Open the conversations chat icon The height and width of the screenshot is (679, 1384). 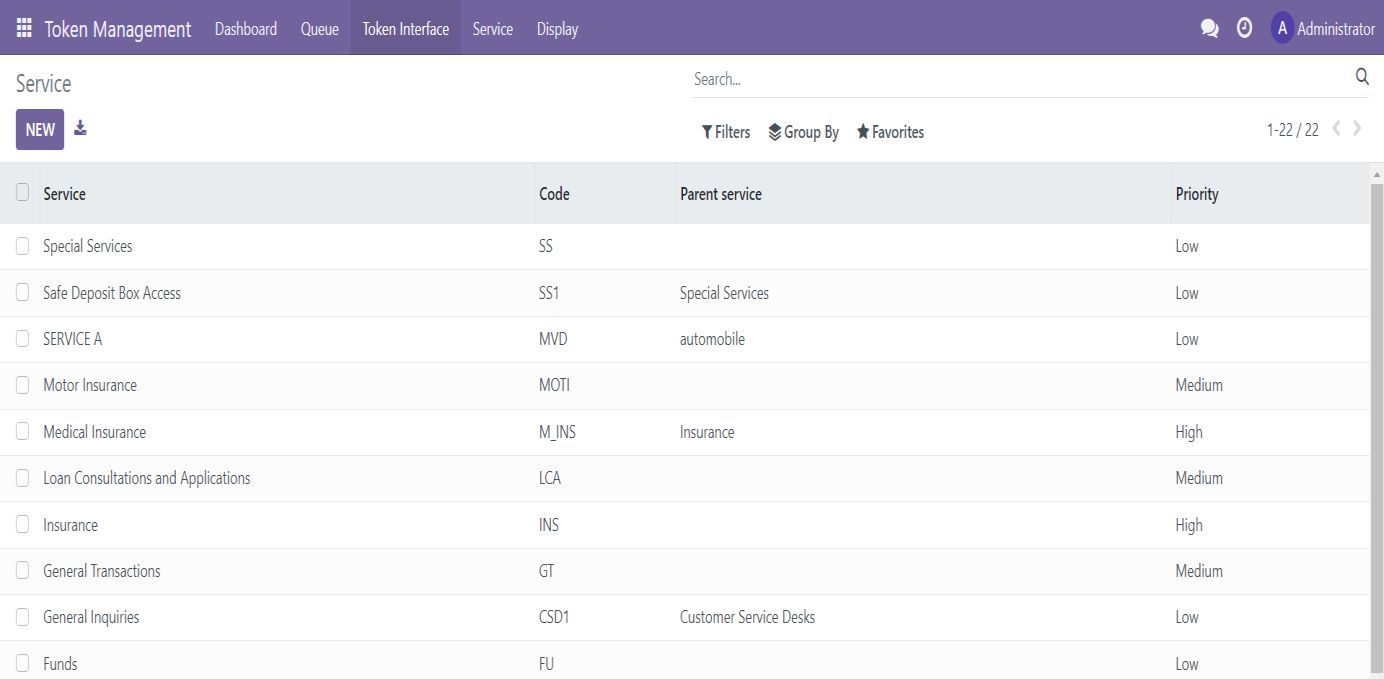pyautogui.click(x=1209, y=29)
